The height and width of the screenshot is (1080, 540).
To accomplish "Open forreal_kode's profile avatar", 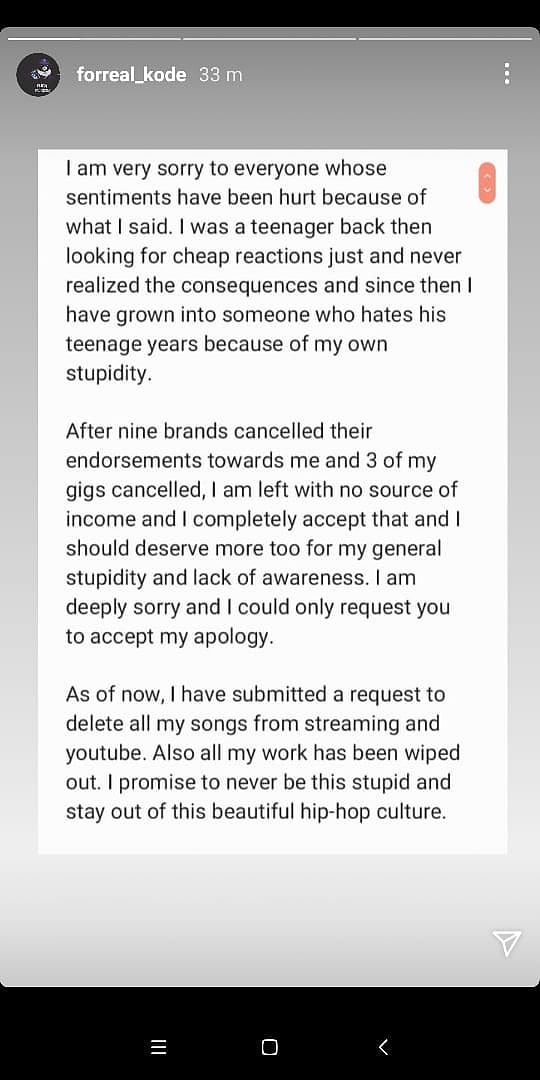I will [39, 74].
